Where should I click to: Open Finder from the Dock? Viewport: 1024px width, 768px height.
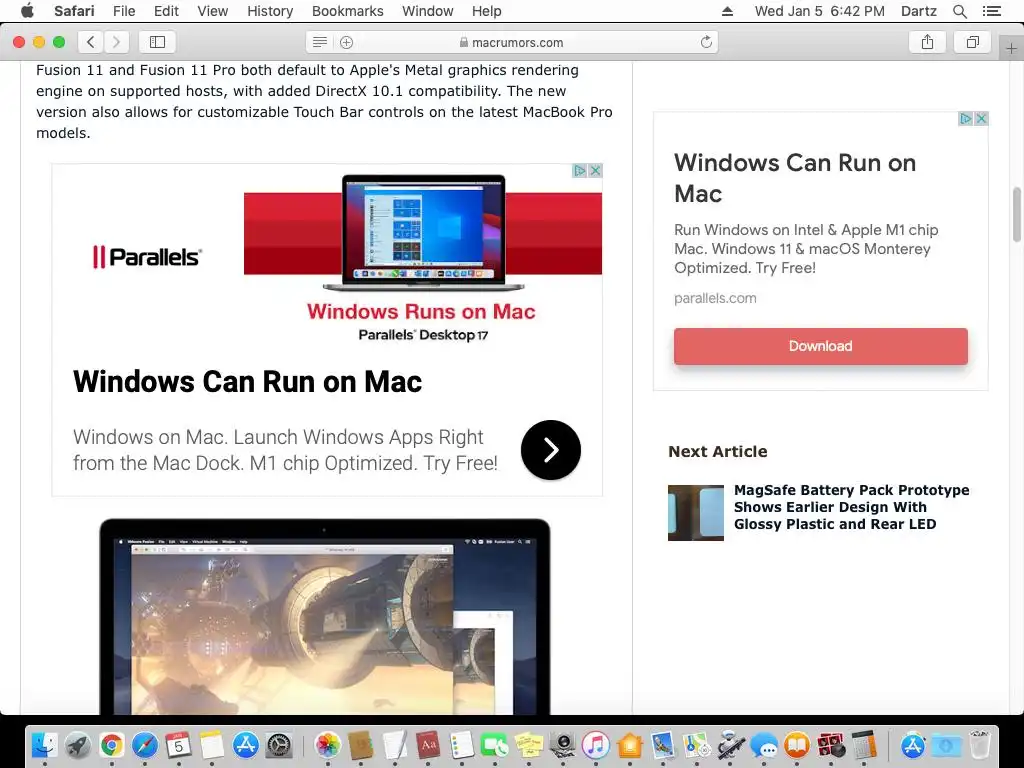[x=44, y=745]
